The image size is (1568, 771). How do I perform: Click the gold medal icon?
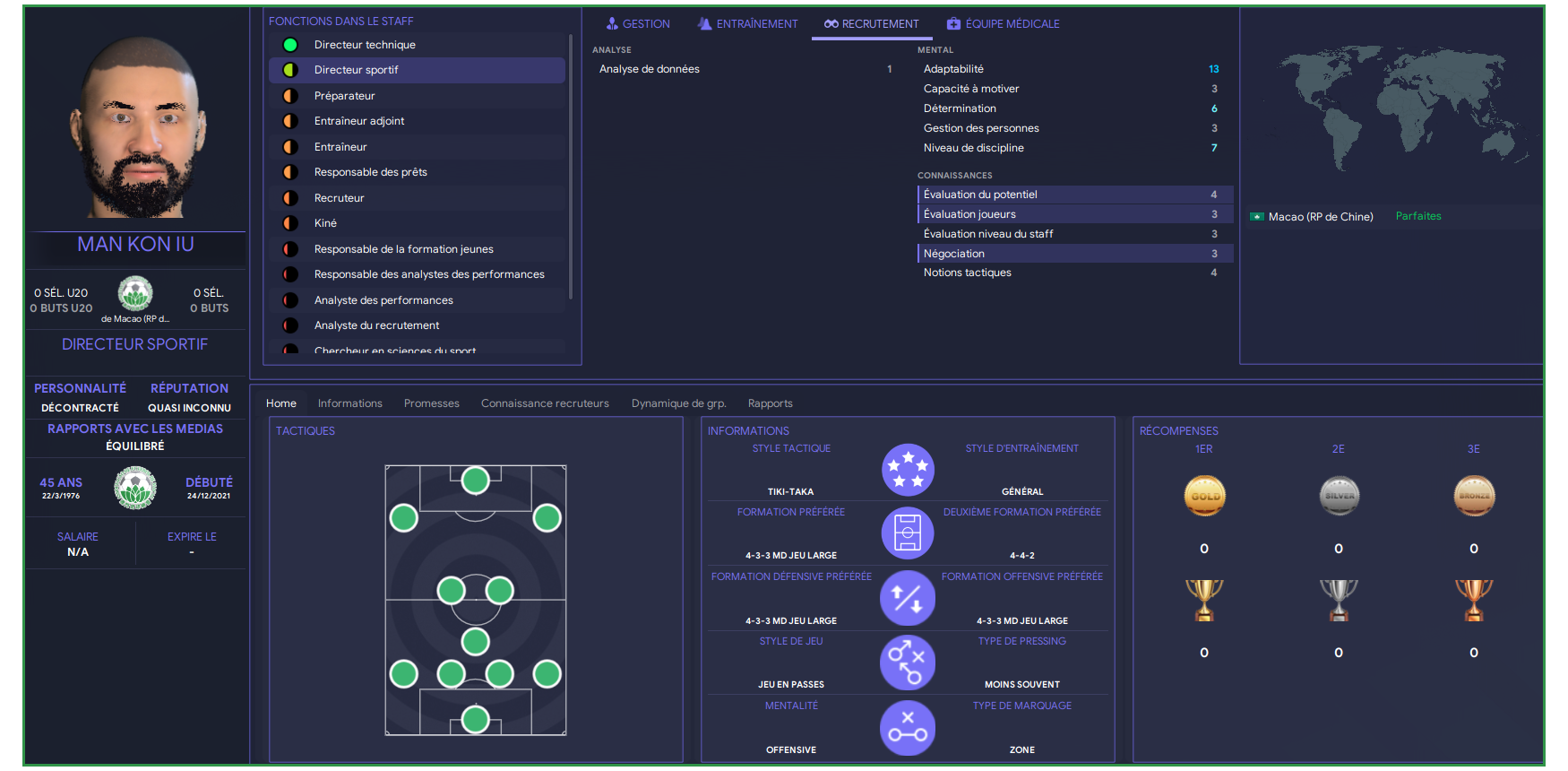click(1204, 496)
